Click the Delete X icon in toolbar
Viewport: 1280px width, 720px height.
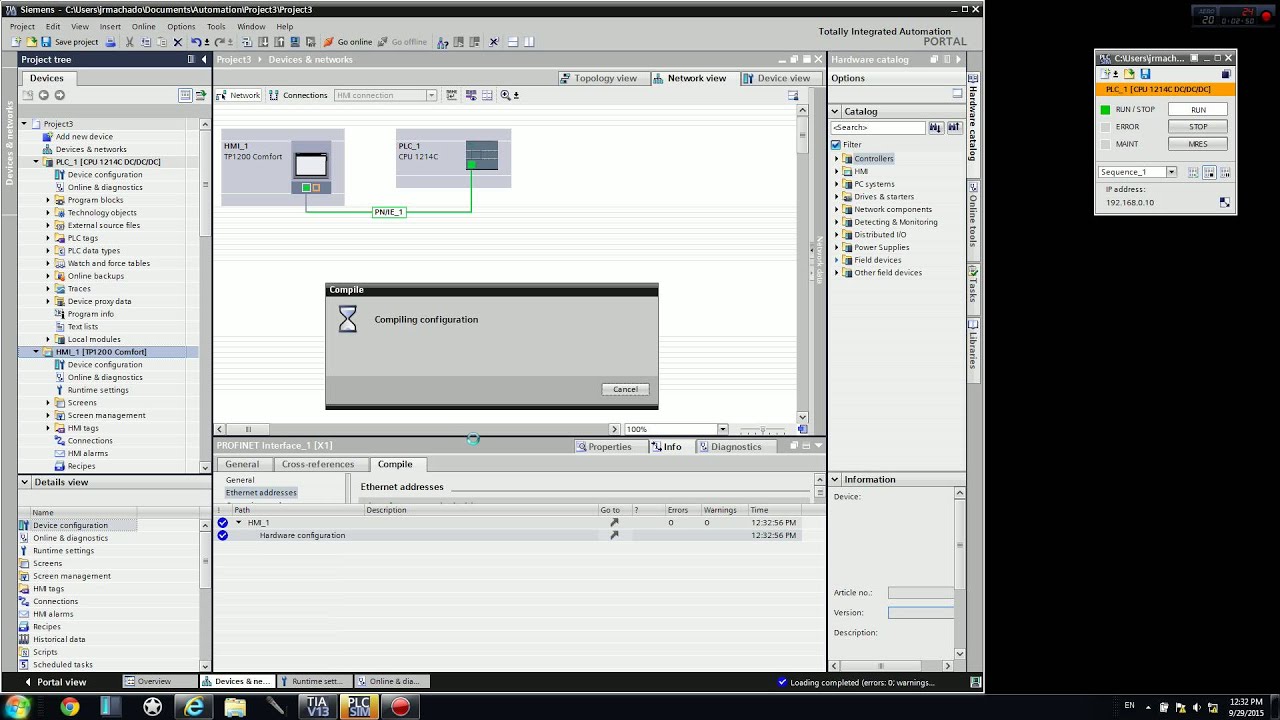click(178, 42)
